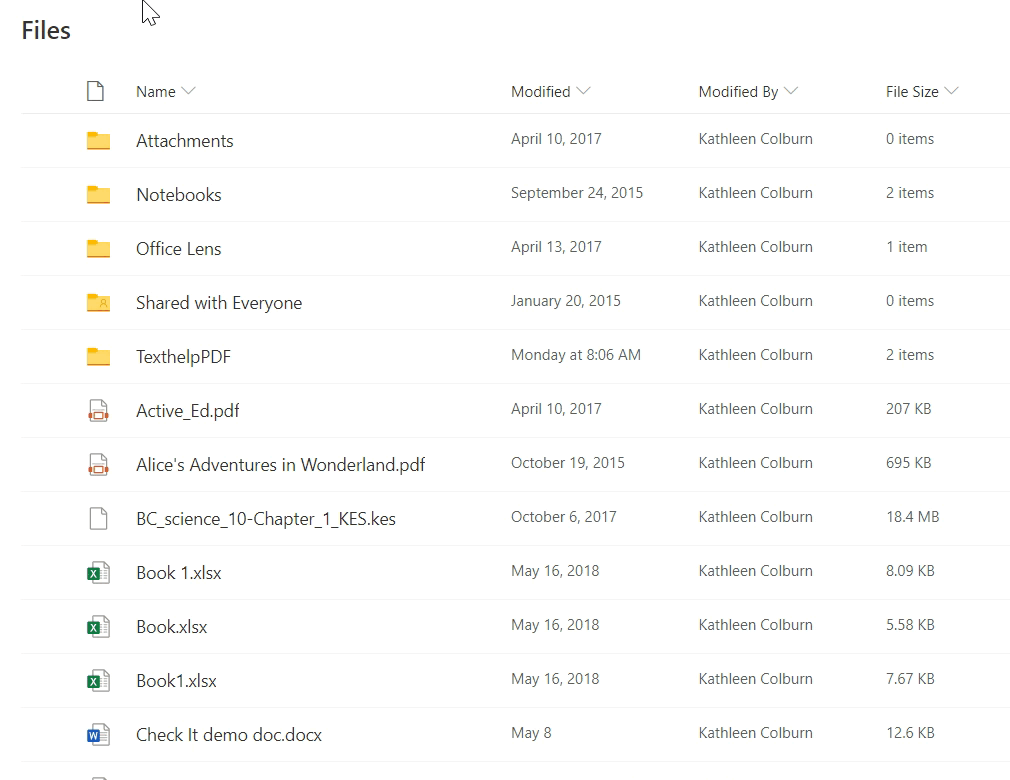Open the Office Lens folder
This screenshot has height=780, width=1010.
click(179, 248)
